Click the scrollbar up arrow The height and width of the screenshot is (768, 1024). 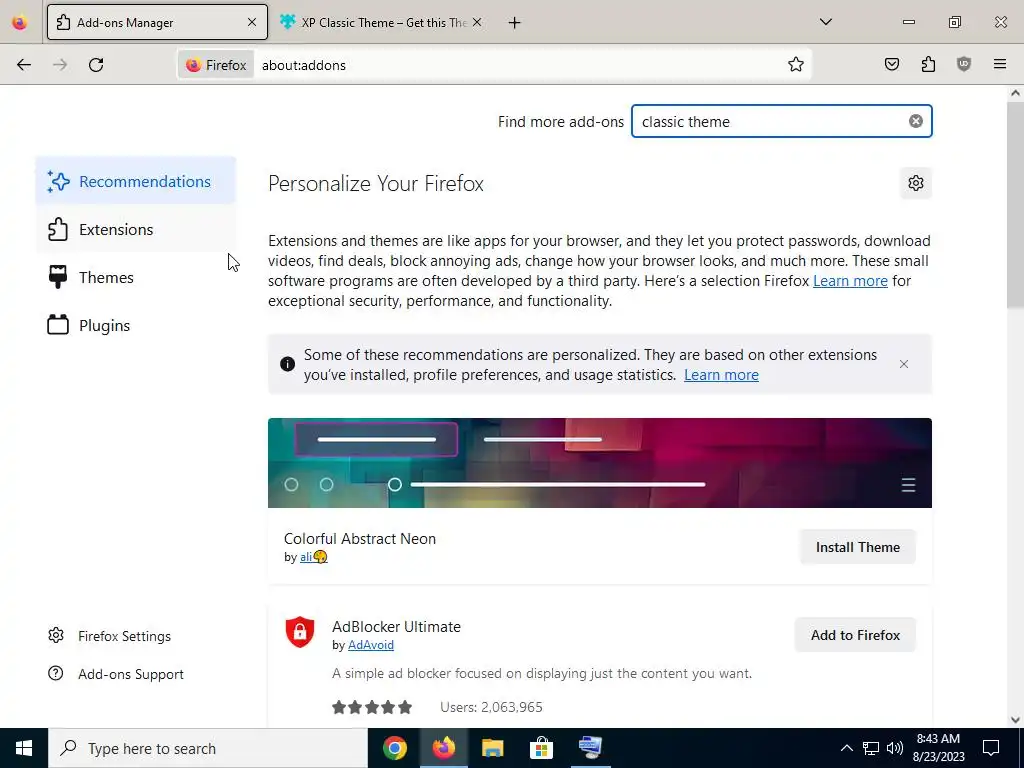(x=1015, y=93)
